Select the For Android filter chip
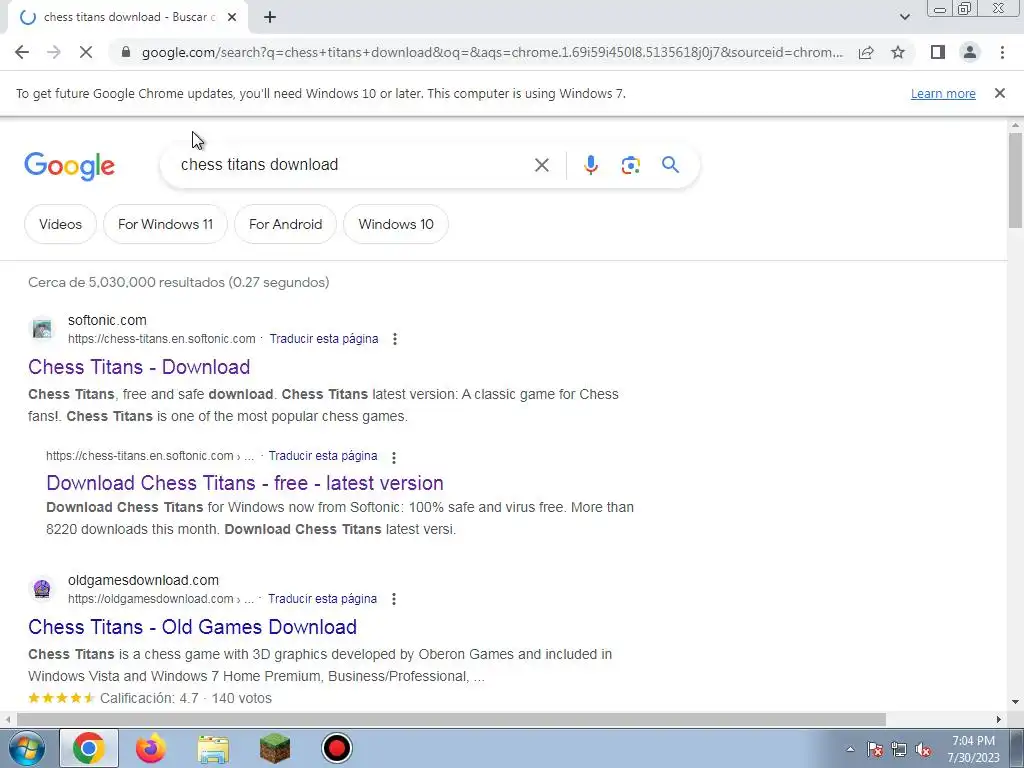 click(285, 224)
